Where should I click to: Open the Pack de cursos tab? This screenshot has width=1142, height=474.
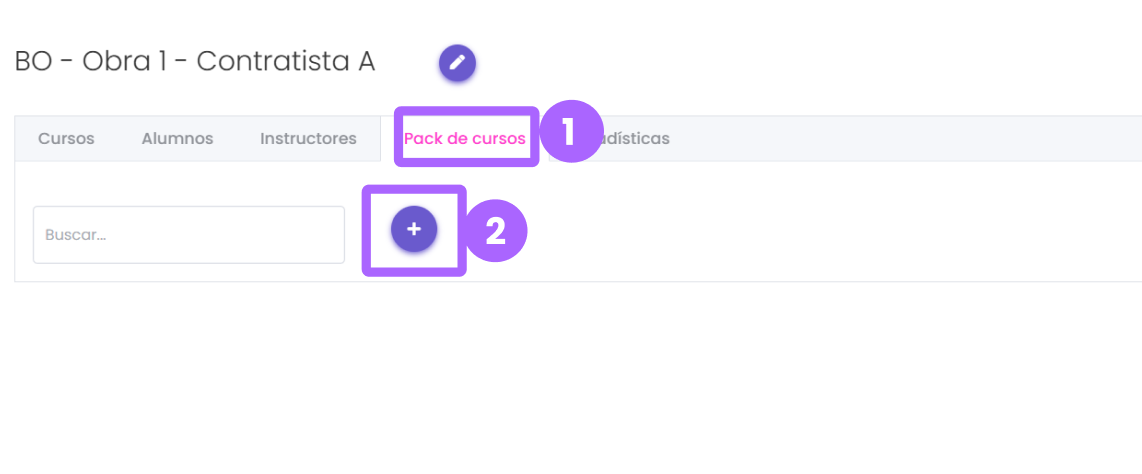pyautogui.click(x=465, y=138)
